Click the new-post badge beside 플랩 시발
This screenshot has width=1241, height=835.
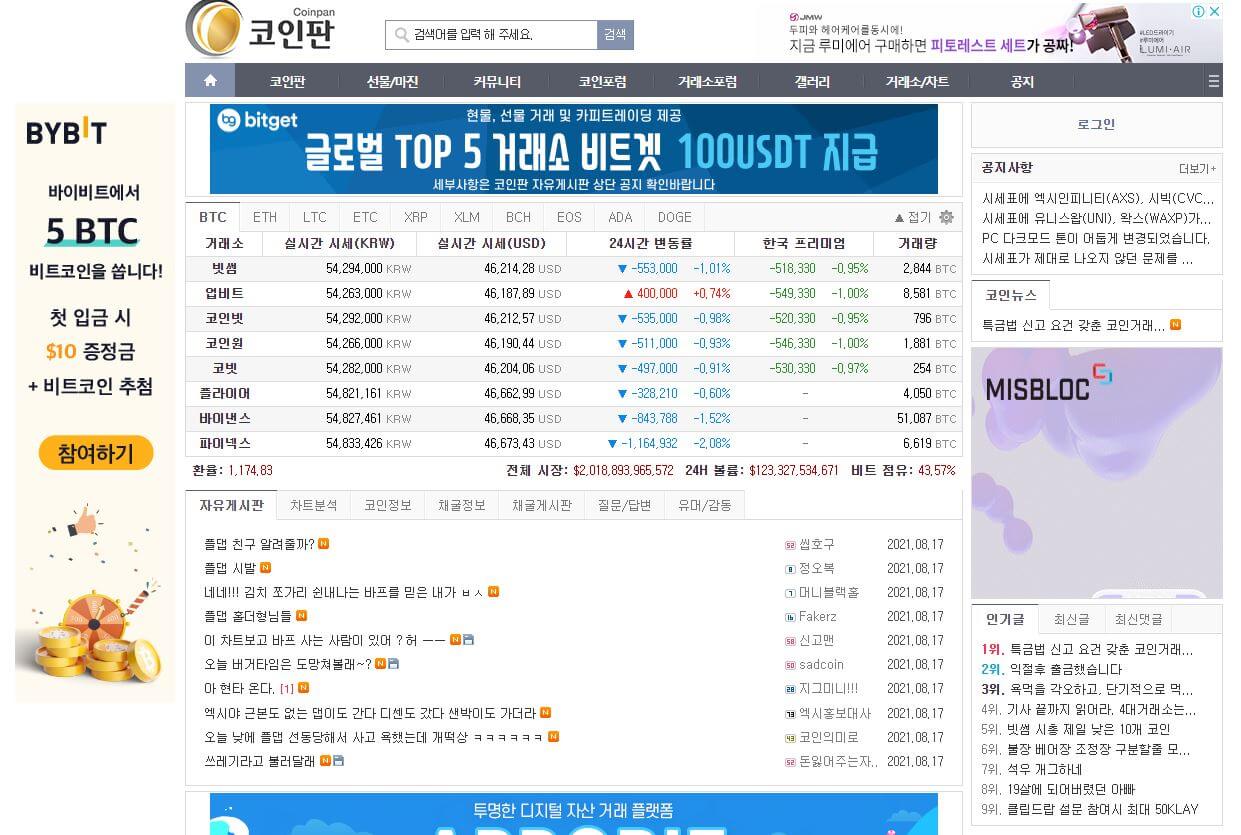point(265,568)
